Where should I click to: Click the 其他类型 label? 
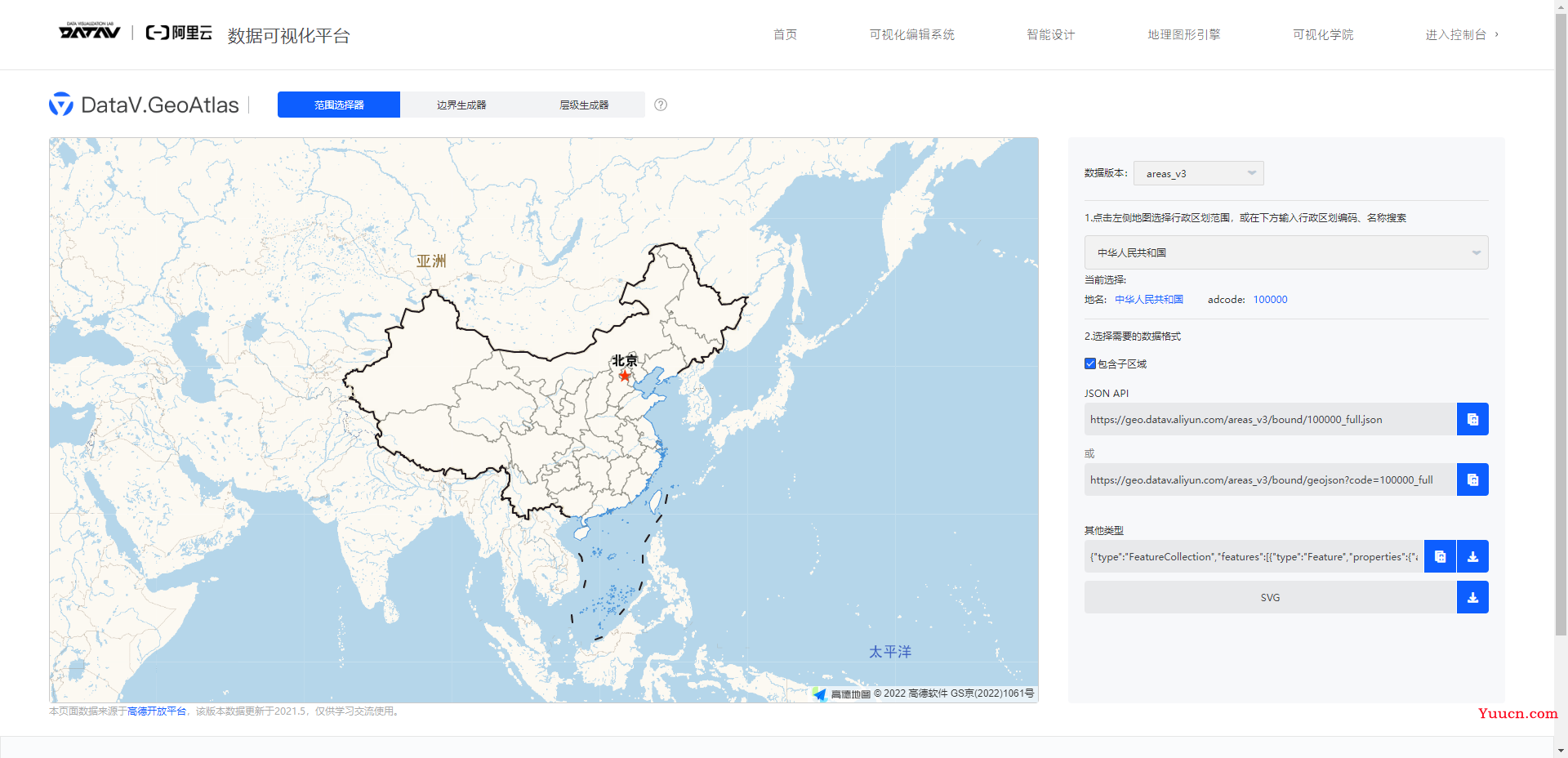point(1104,530)
